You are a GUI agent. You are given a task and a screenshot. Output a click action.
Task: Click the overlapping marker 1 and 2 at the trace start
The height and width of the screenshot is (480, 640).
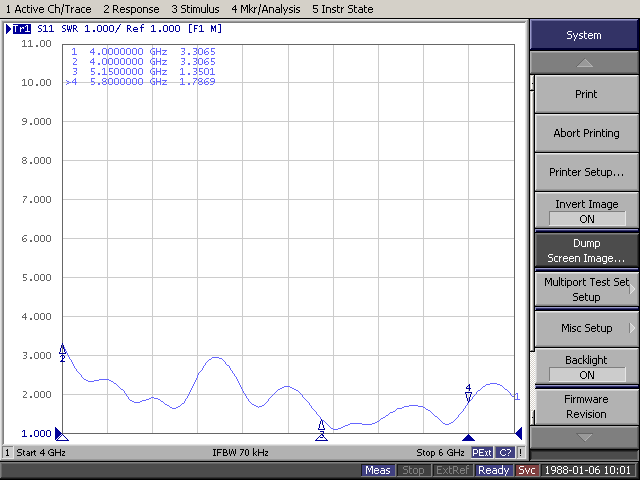point(63,351)
